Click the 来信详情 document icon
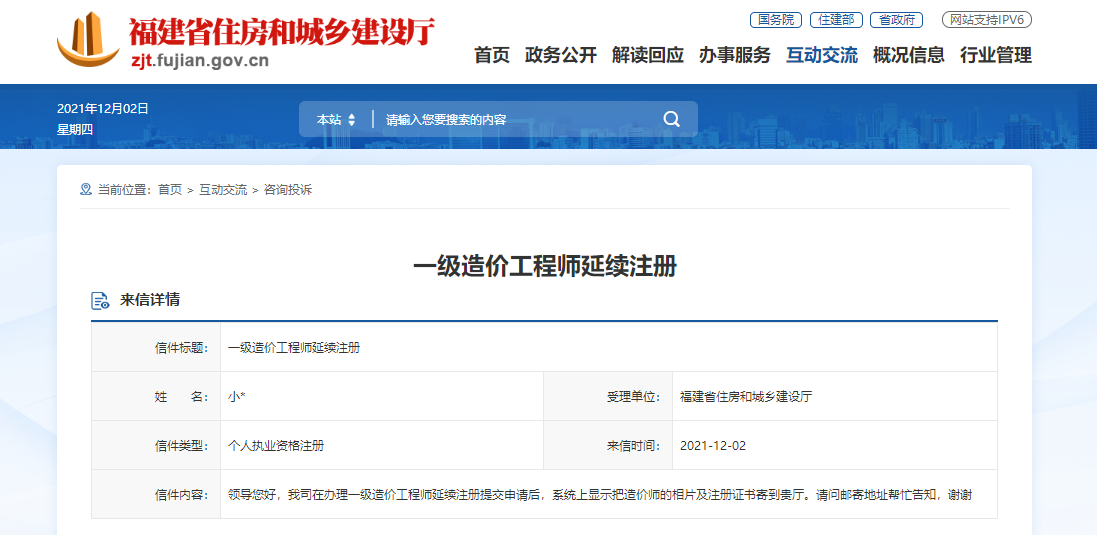The image size is (1097, 535). [x=100, y=301]
